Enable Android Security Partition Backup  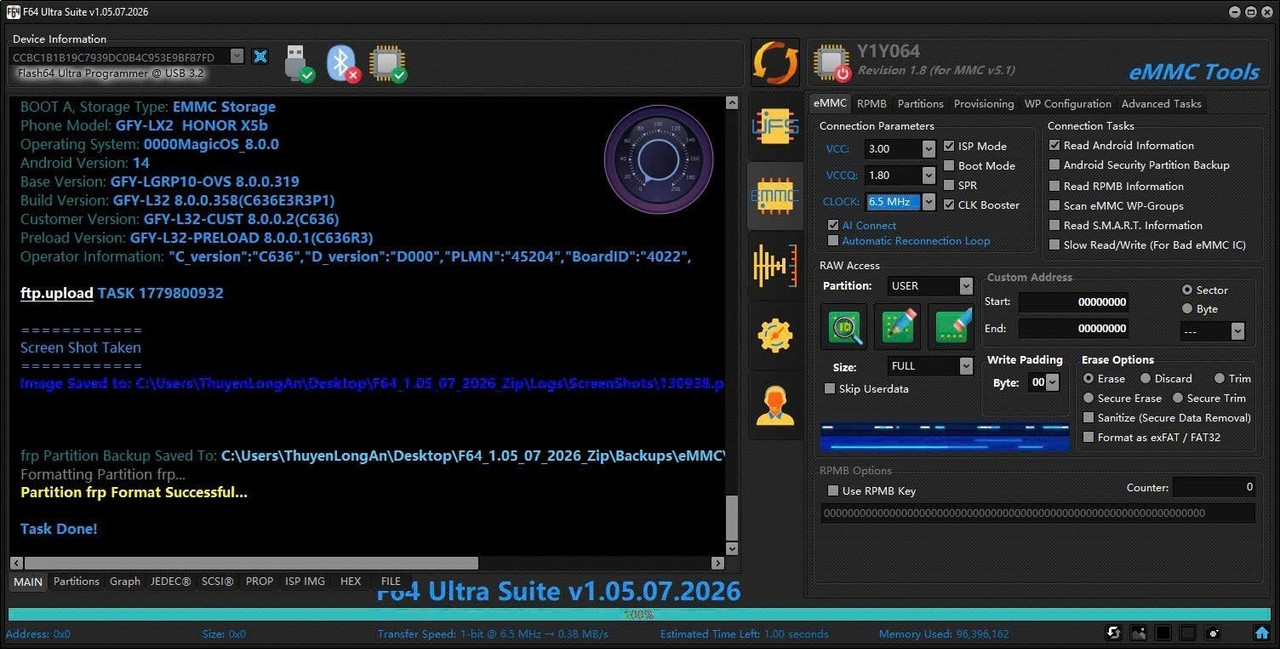point(1055,165)
